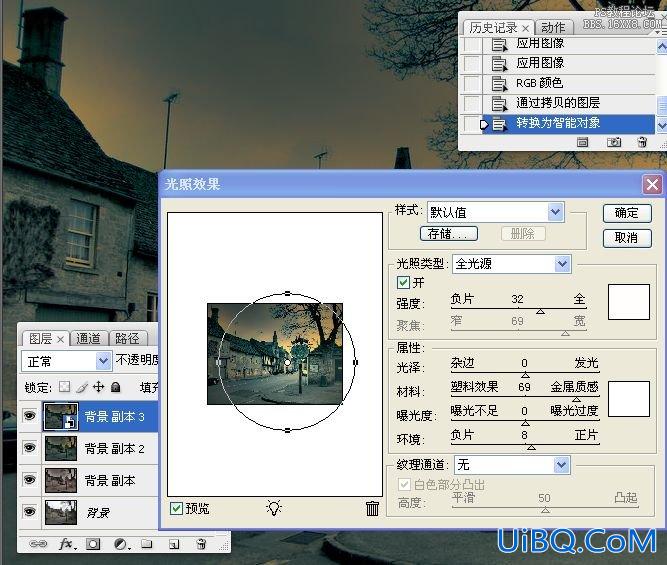
Task: Click the 材料 material slider thumb
Action: point(576,399)
